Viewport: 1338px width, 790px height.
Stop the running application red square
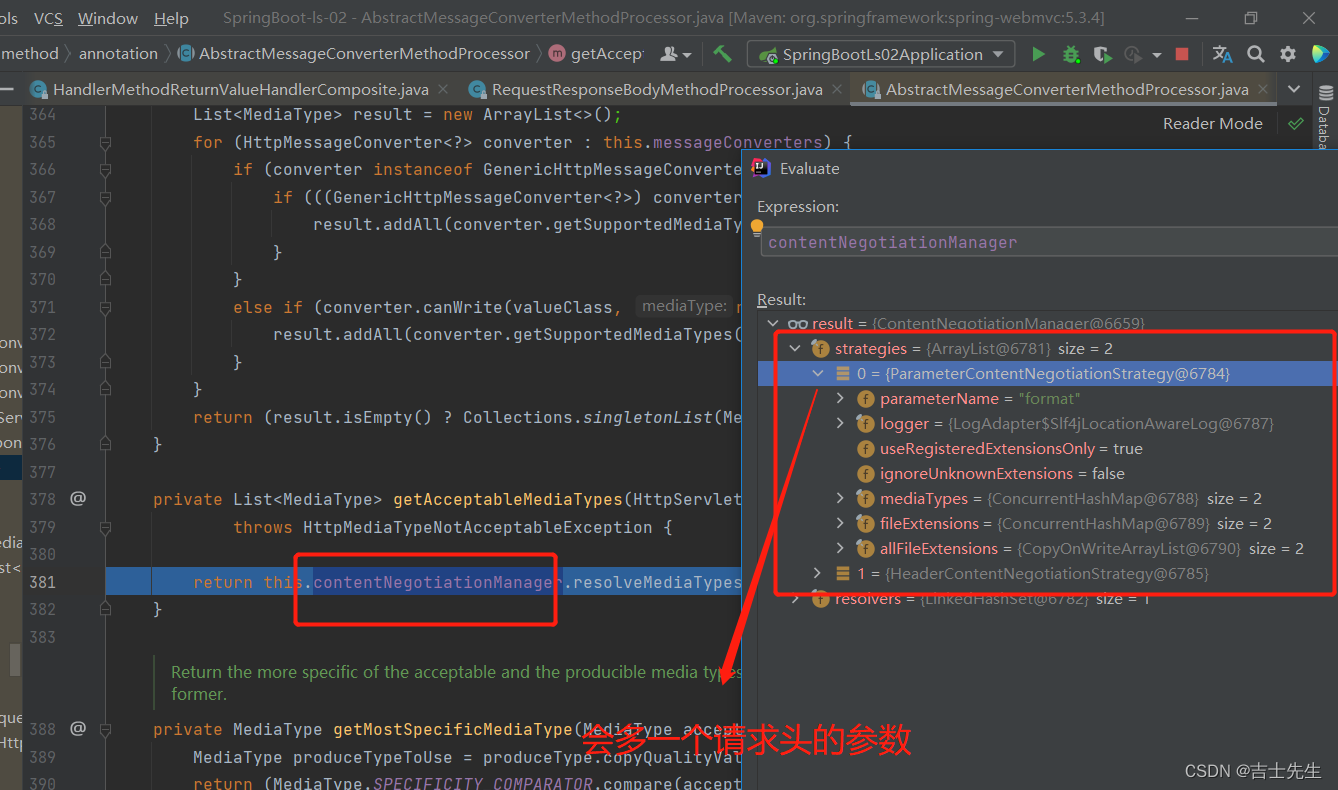pos(1182,54)
